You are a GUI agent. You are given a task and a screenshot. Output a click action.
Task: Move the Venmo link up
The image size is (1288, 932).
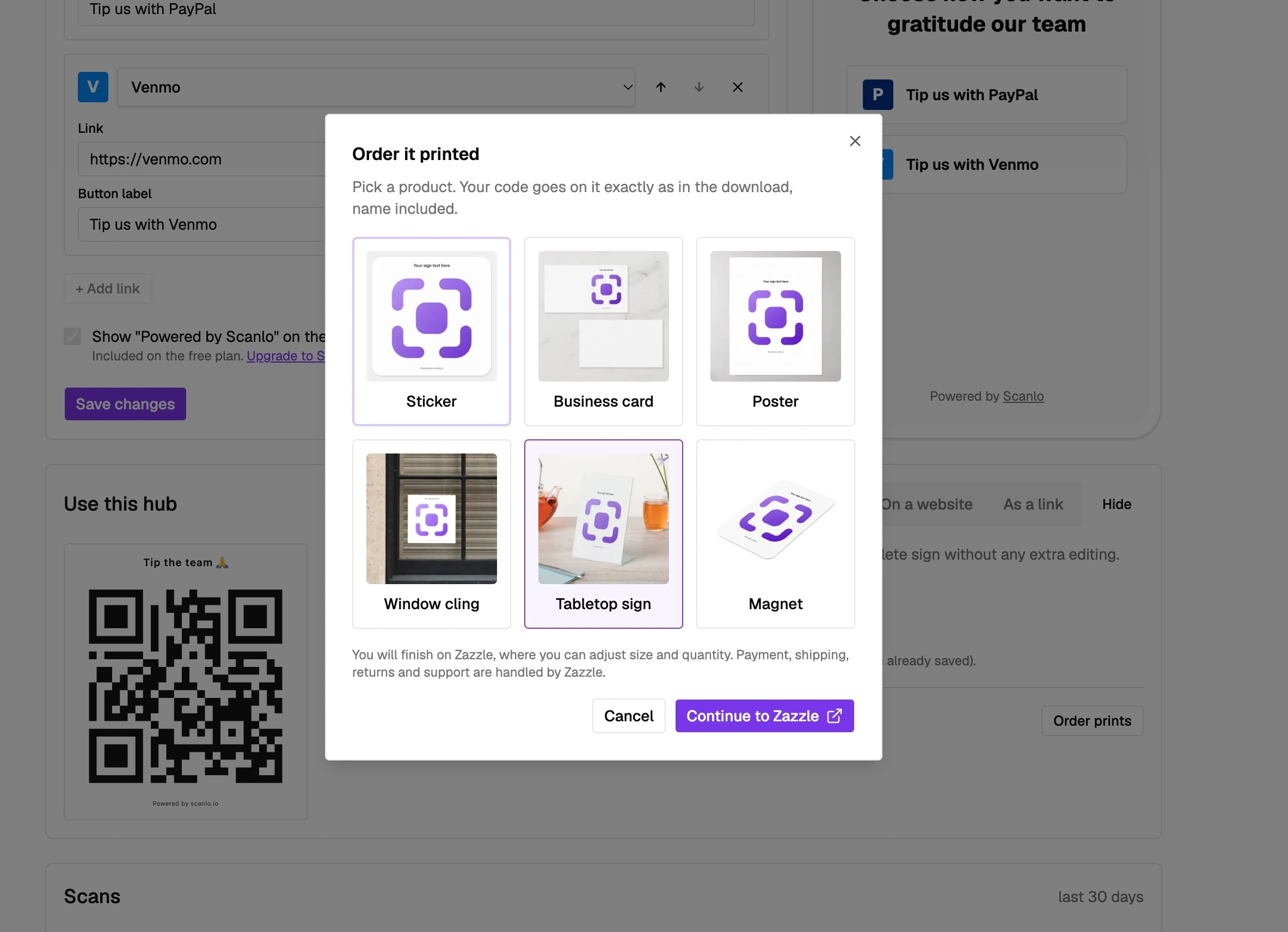click(660, 87)
